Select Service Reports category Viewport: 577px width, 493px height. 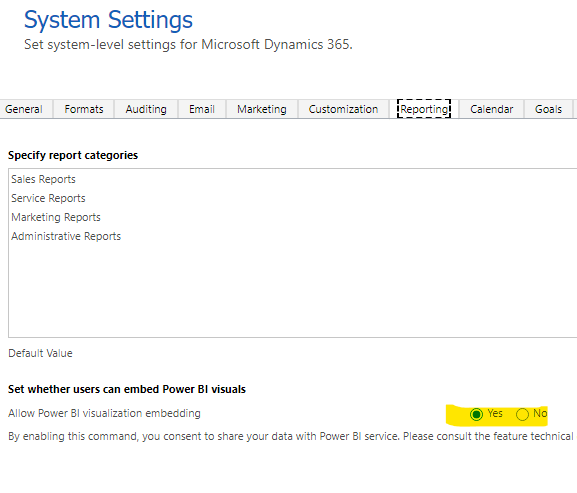[x=48, y=198]
